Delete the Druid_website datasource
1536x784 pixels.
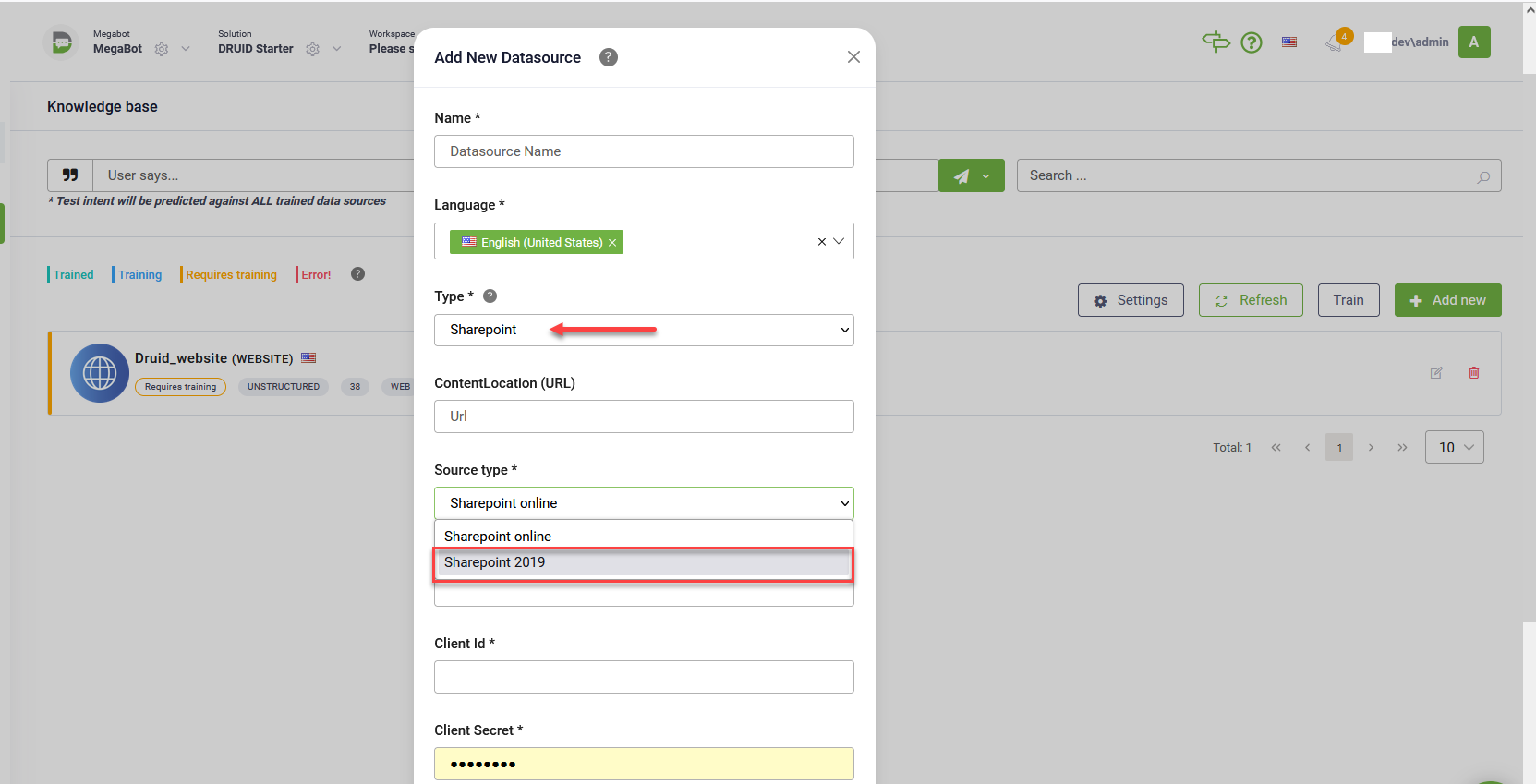(x=1474, y=373)
